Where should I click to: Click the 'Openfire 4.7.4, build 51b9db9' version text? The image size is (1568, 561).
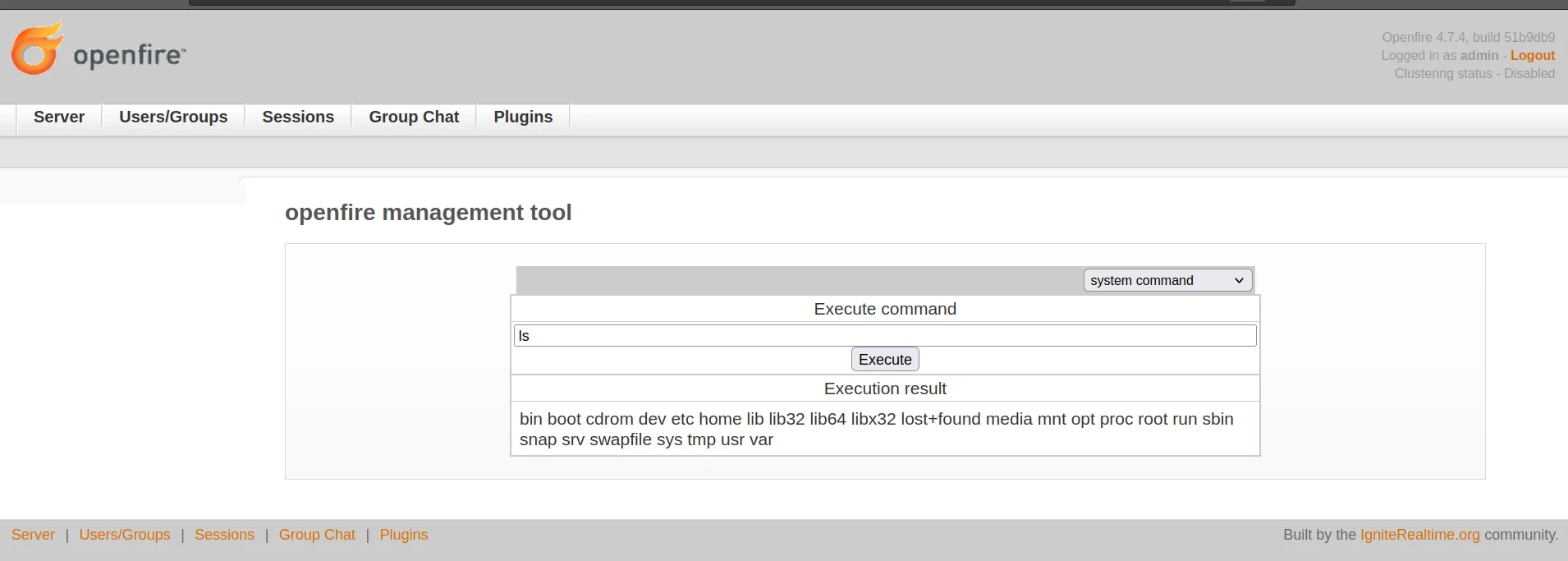click(x=1469, y=37)
